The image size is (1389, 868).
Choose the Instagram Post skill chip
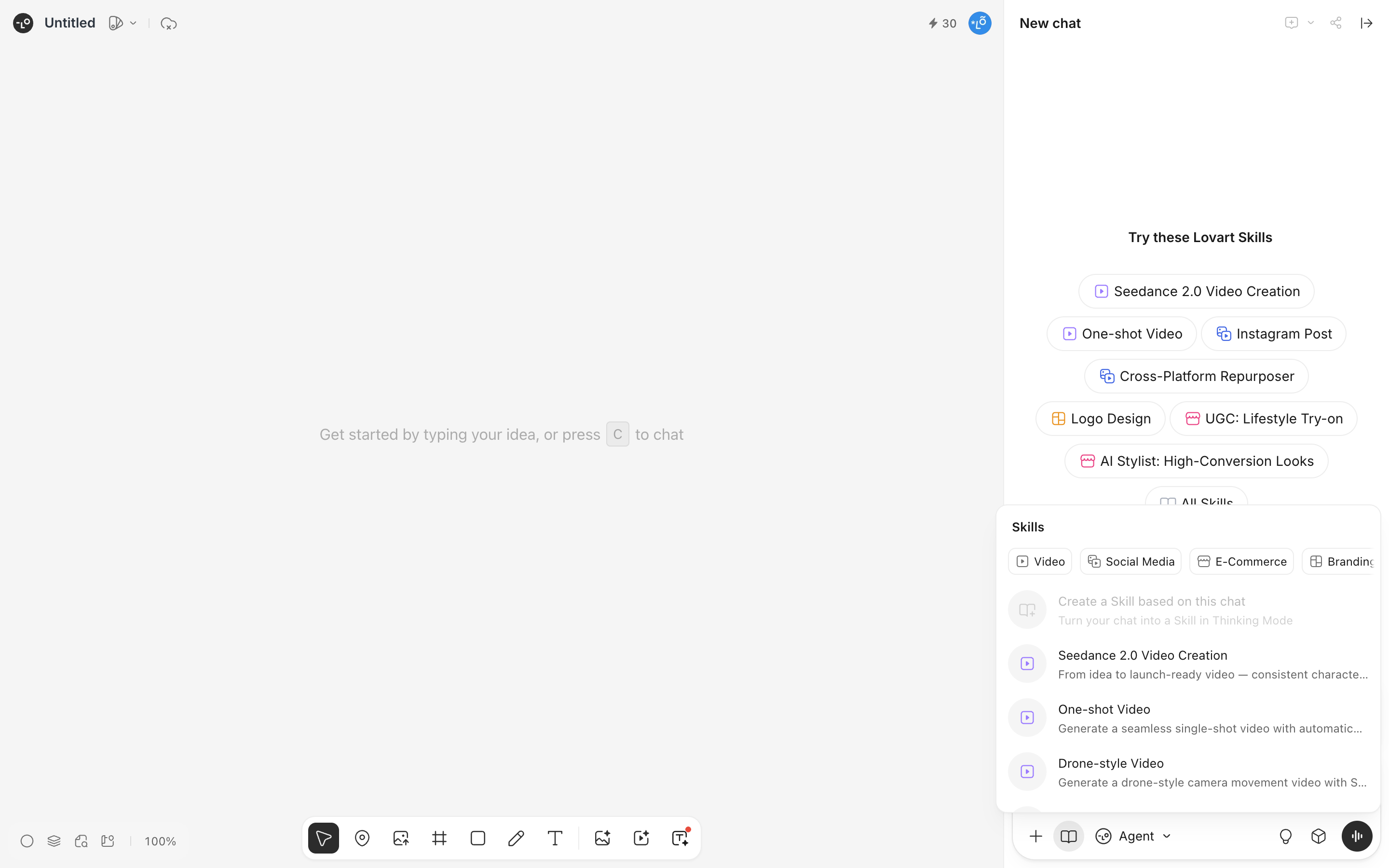(1273, 334)
